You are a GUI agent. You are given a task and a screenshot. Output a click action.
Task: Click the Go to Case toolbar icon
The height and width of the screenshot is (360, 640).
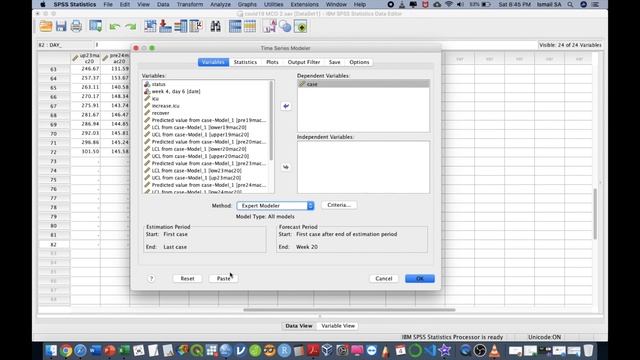point(150,27)
